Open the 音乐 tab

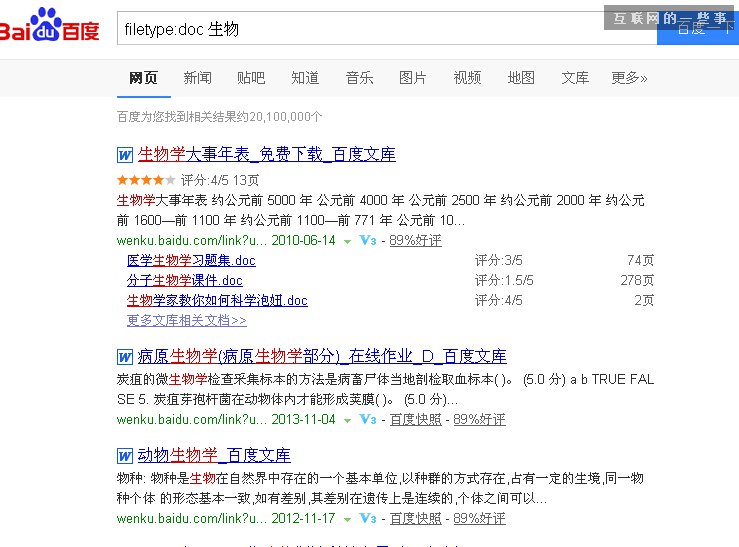359,78
